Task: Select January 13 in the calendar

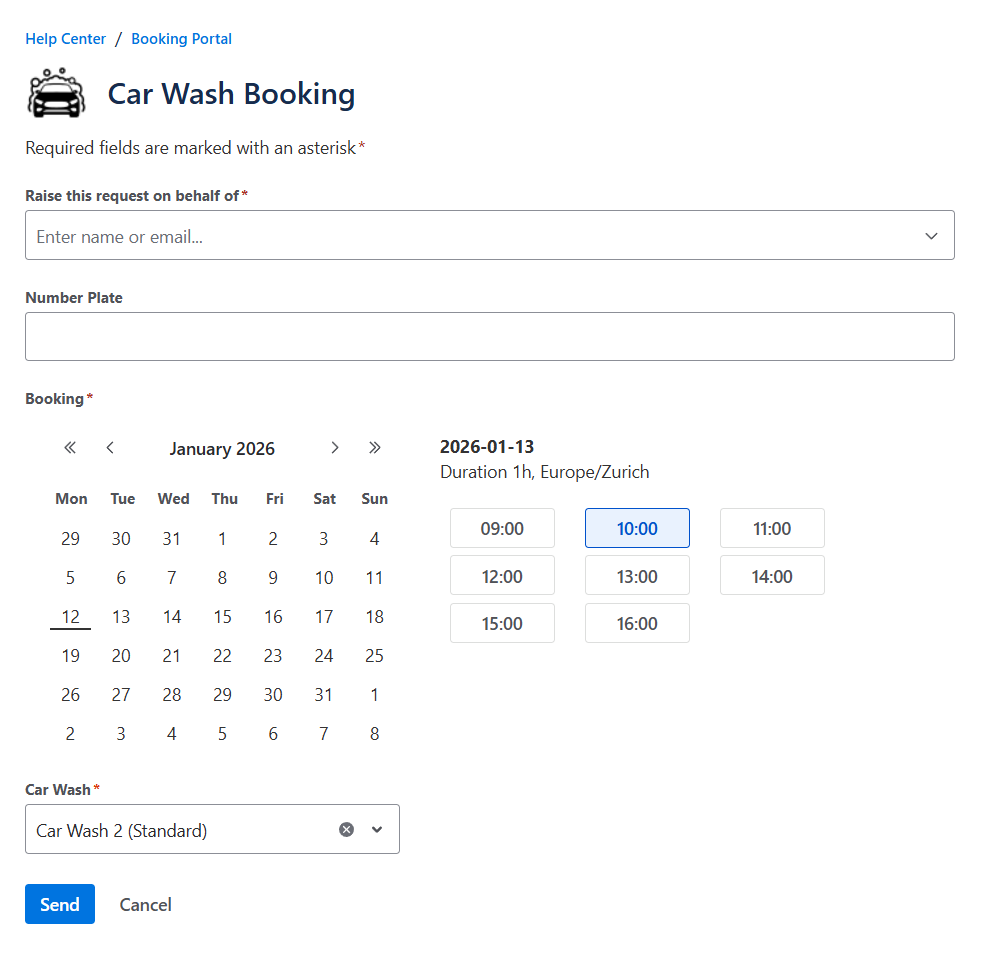Action: click(121, 617)
